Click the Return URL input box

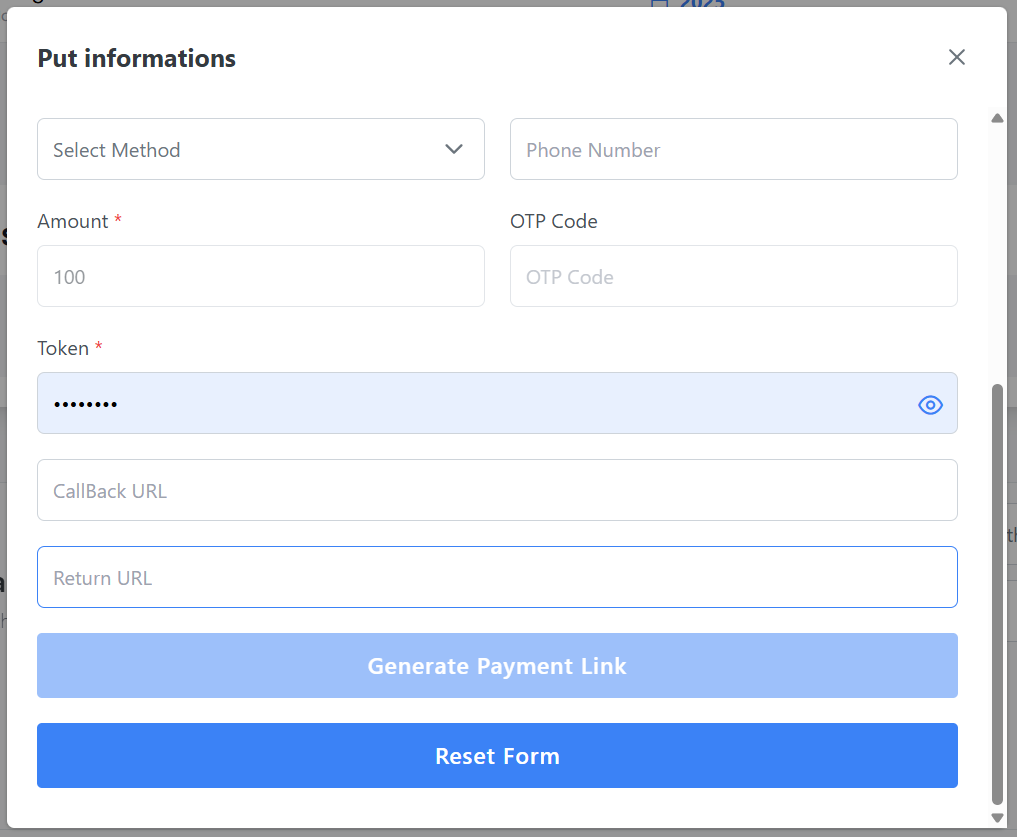pyautogui.click(x=497, y=577)
